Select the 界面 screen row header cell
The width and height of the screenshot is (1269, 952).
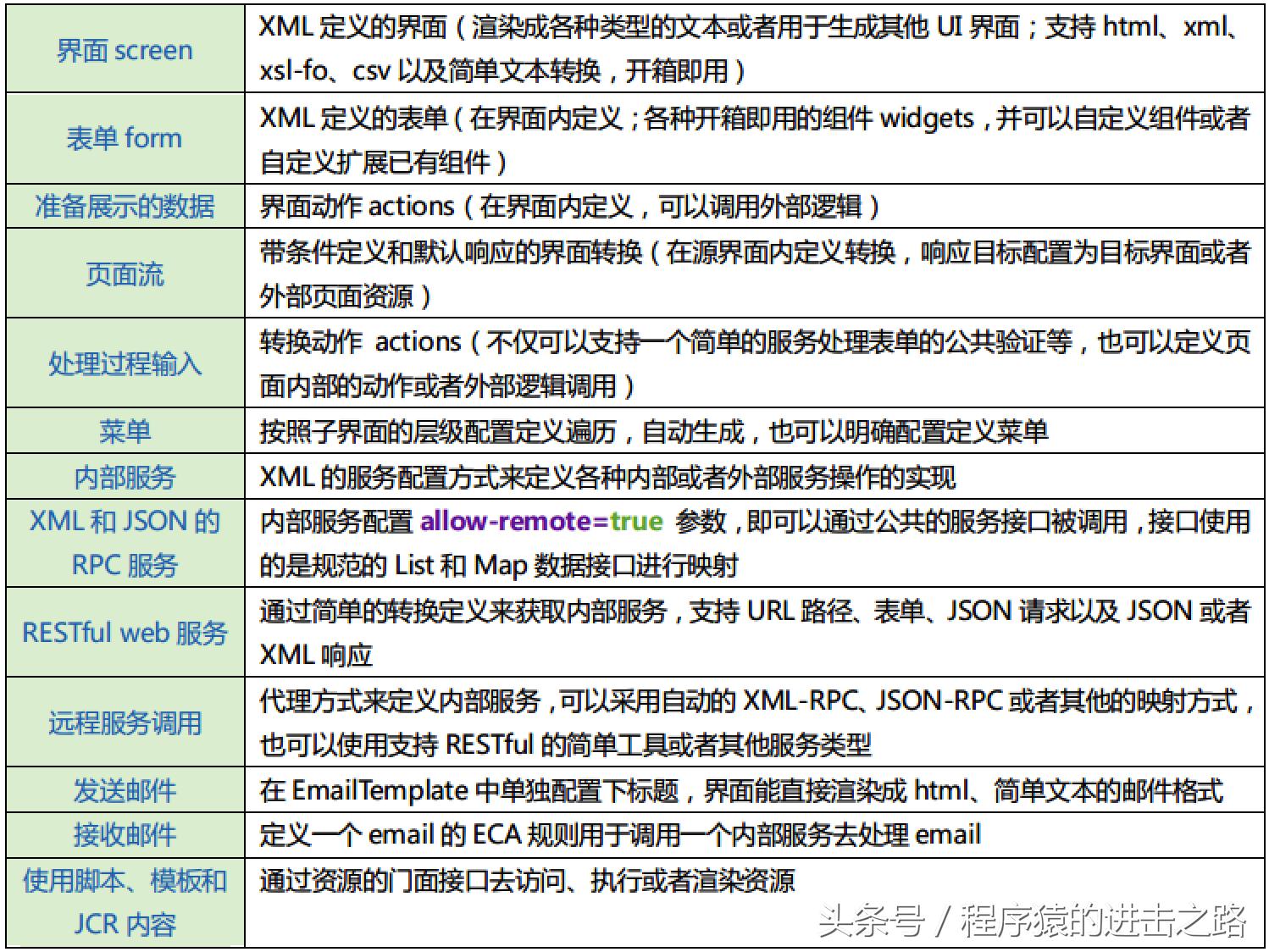click(124, 50)
